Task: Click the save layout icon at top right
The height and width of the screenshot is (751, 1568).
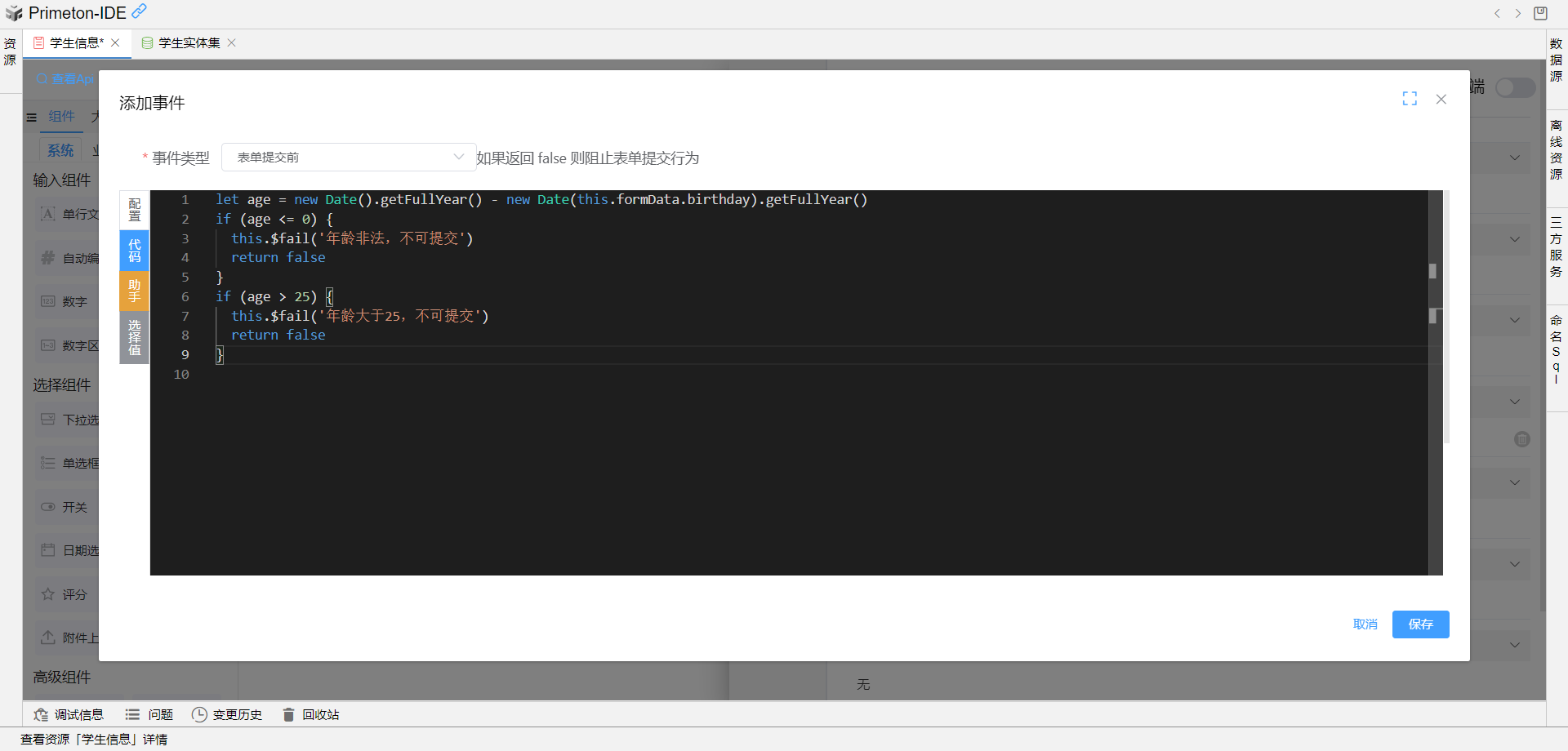Action: pos(1540,13)
